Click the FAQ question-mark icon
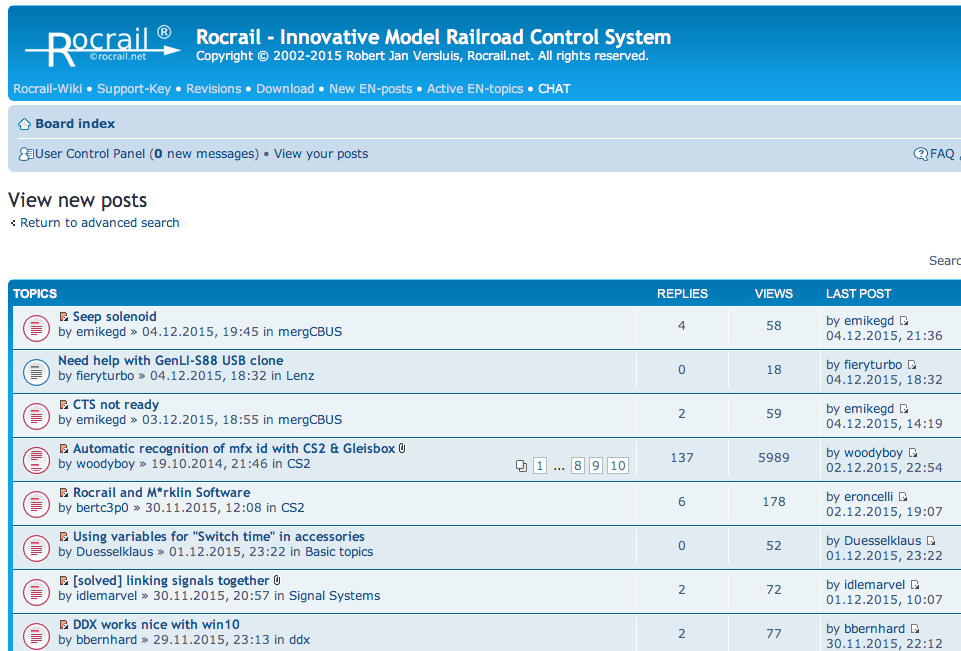Viewport: 961px width, 651px height. tap(920, 154)
